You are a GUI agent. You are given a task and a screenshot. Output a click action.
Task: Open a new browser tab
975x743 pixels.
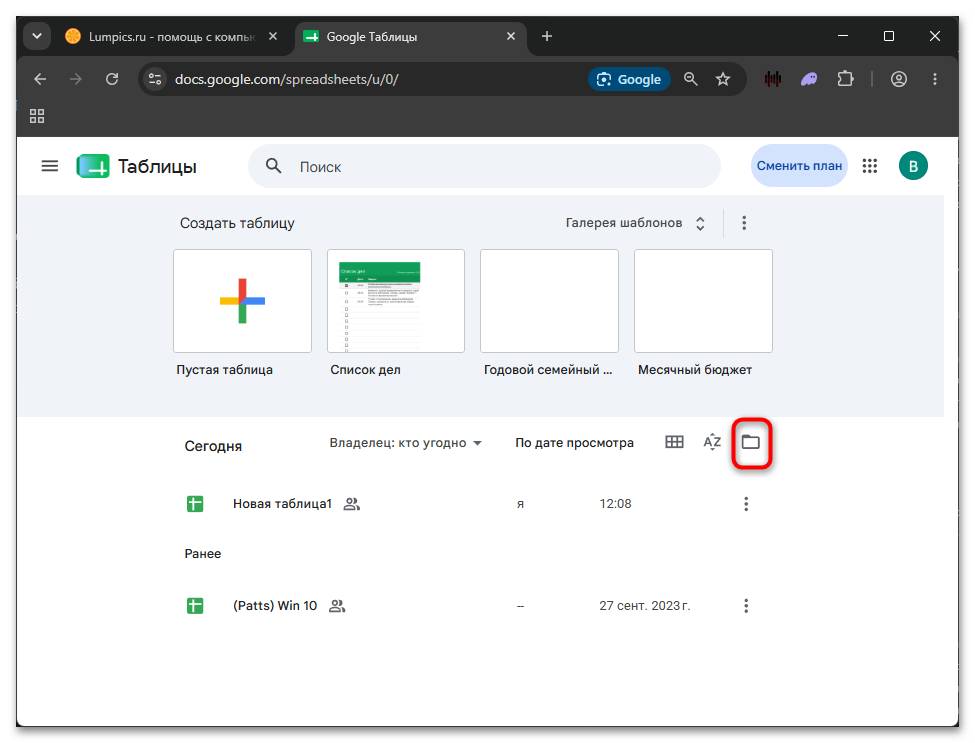pyautogui.click(x=547, y=36)
